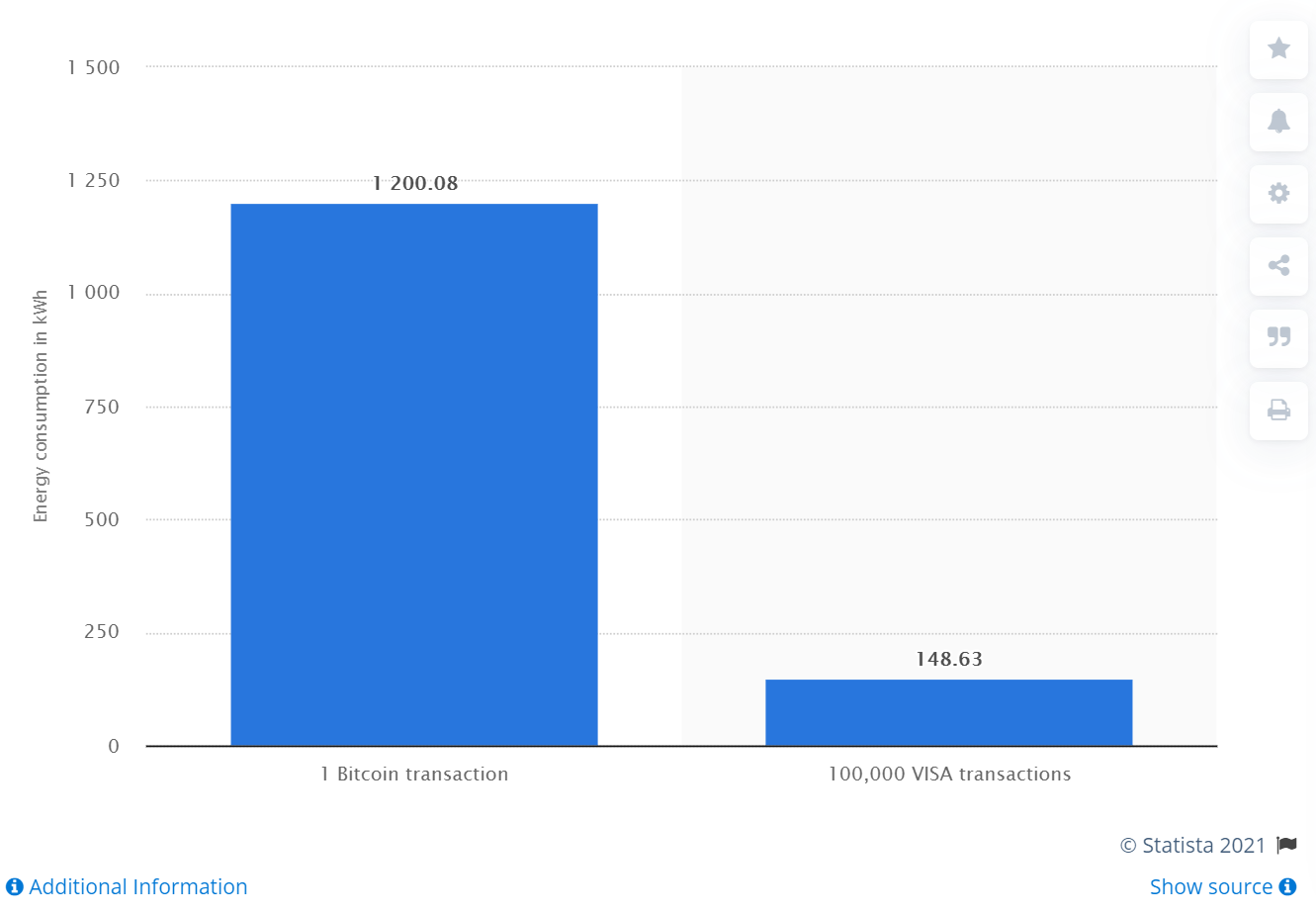Click the 1 250 y-axis tick label
Image resolution: width=1316 pixels, height=915 pixels.
point(94,180)
